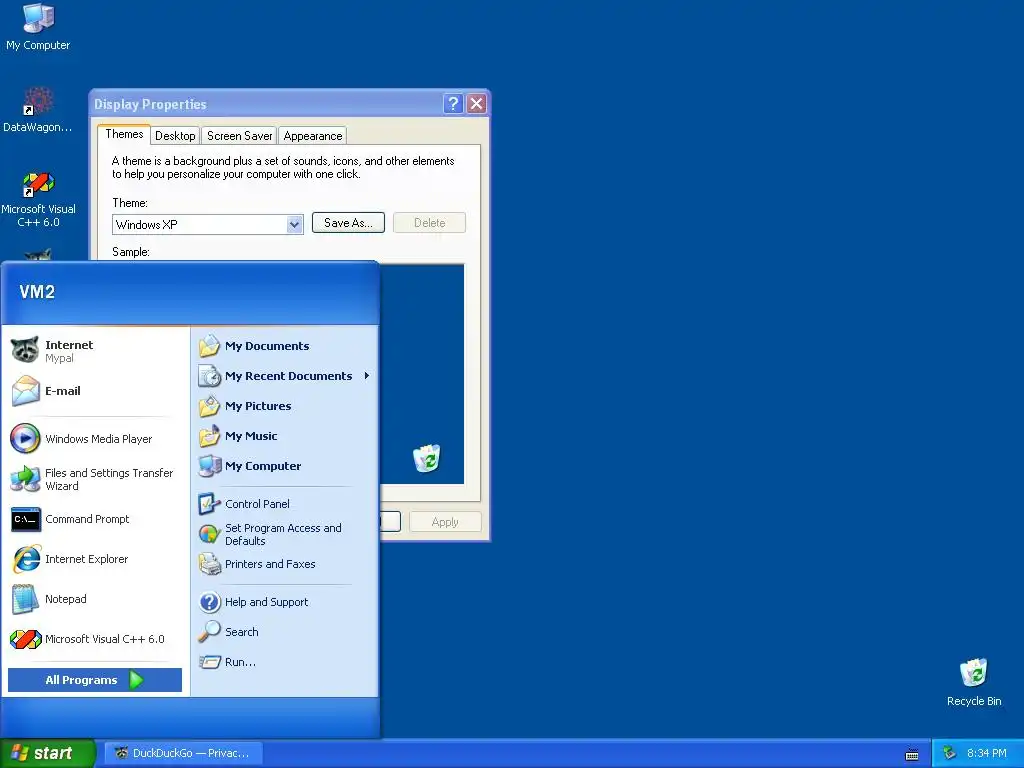
Task: Open the Theme dropdown list
Action: pyautogui.click(x=295, y=225)
